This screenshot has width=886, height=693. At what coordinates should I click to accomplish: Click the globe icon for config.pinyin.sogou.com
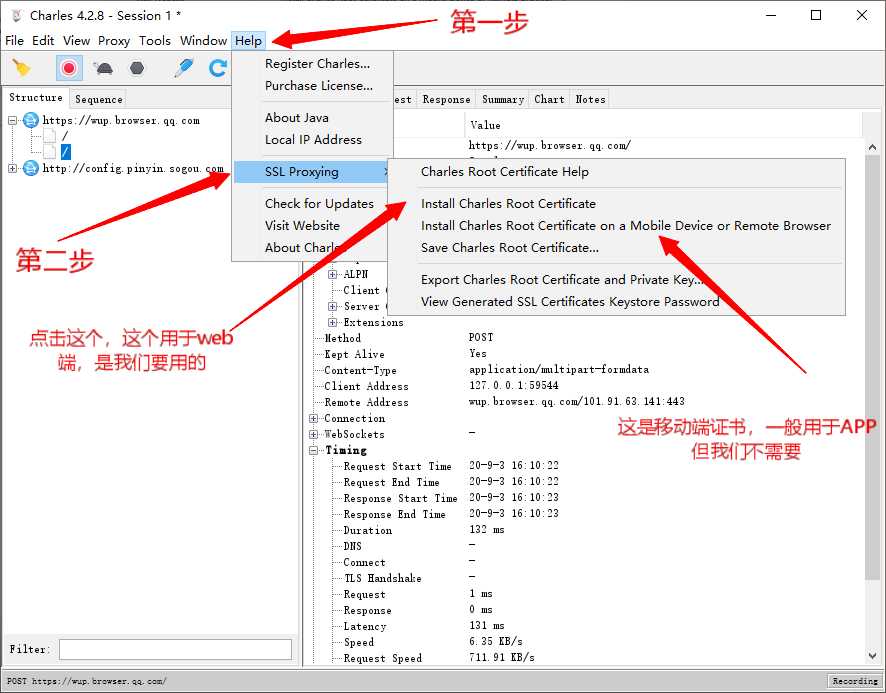31,168
